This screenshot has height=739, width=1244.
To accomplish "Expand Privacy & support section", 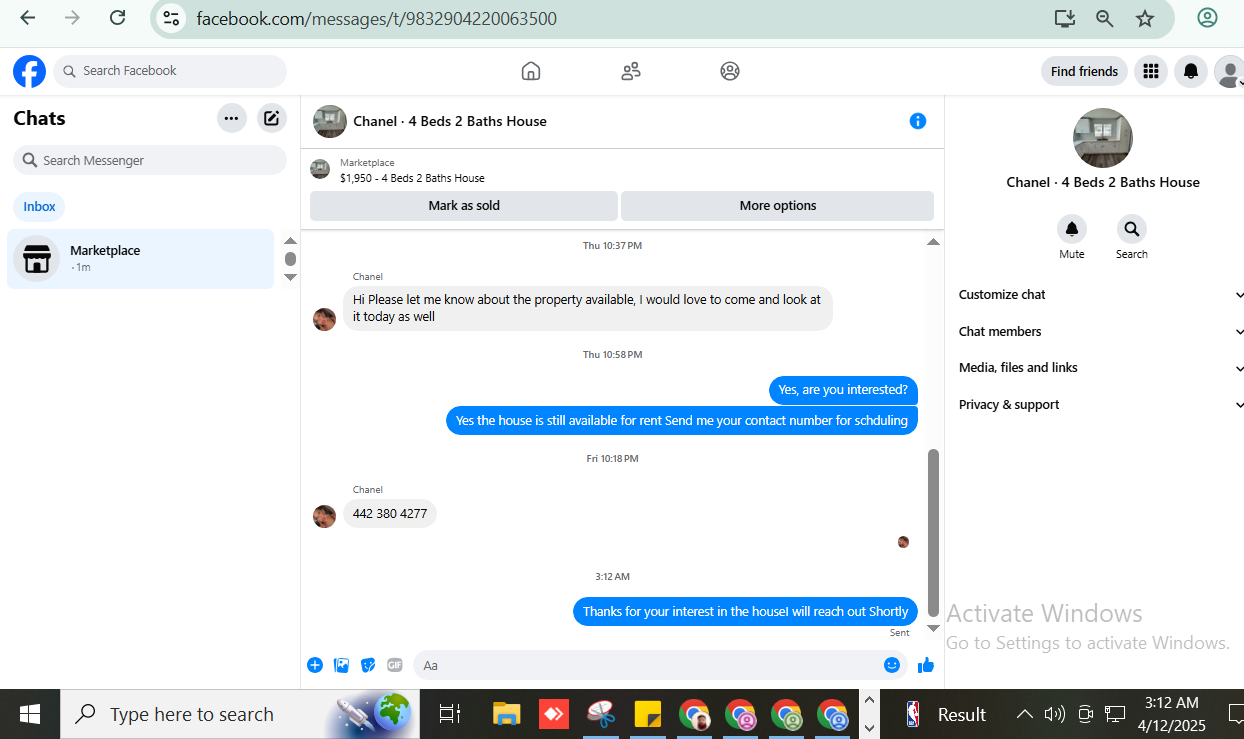I will click(x=1100, y=405).
